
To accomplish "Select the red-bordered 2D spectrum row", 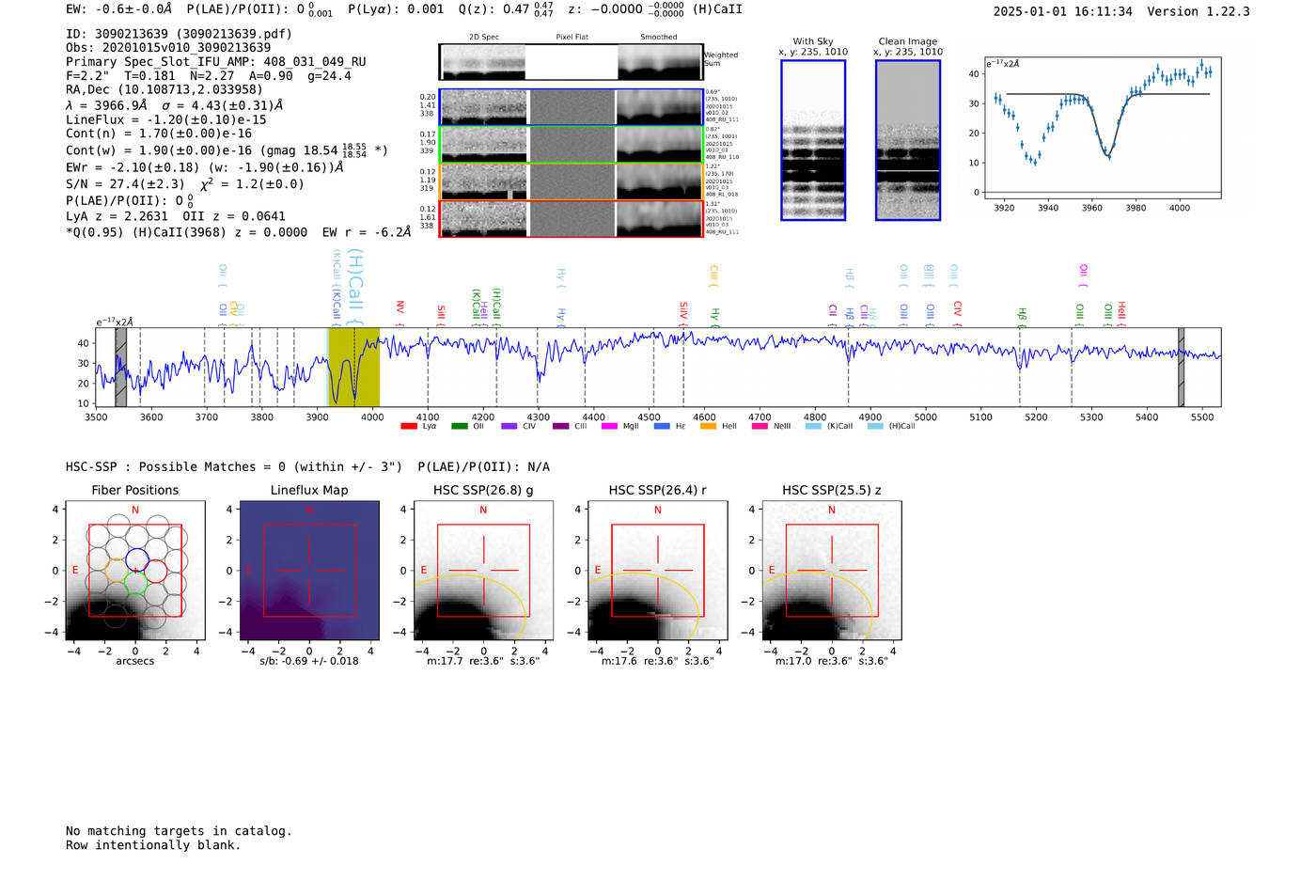I will click(572, 219).
